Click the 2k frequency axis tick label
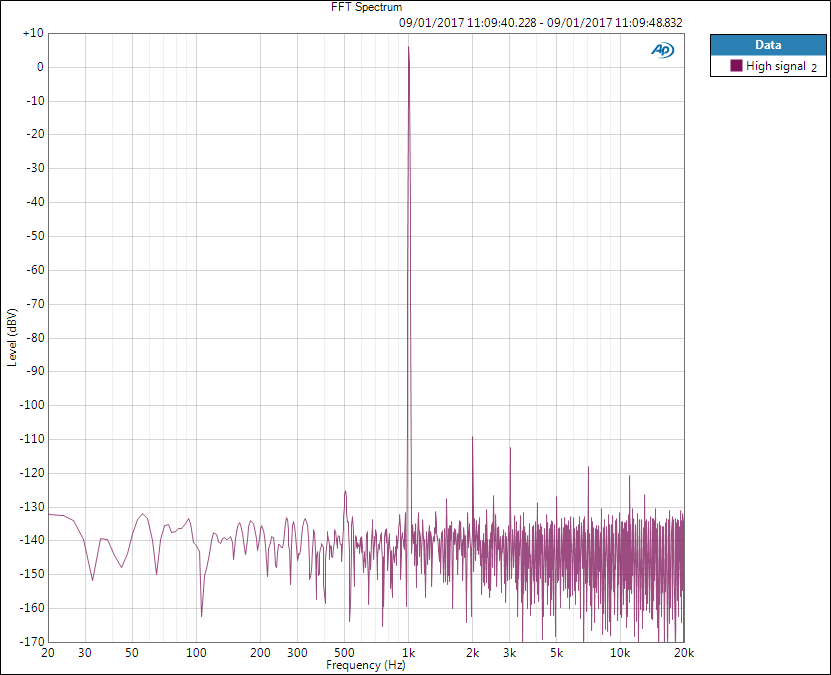 click(473, 653)
